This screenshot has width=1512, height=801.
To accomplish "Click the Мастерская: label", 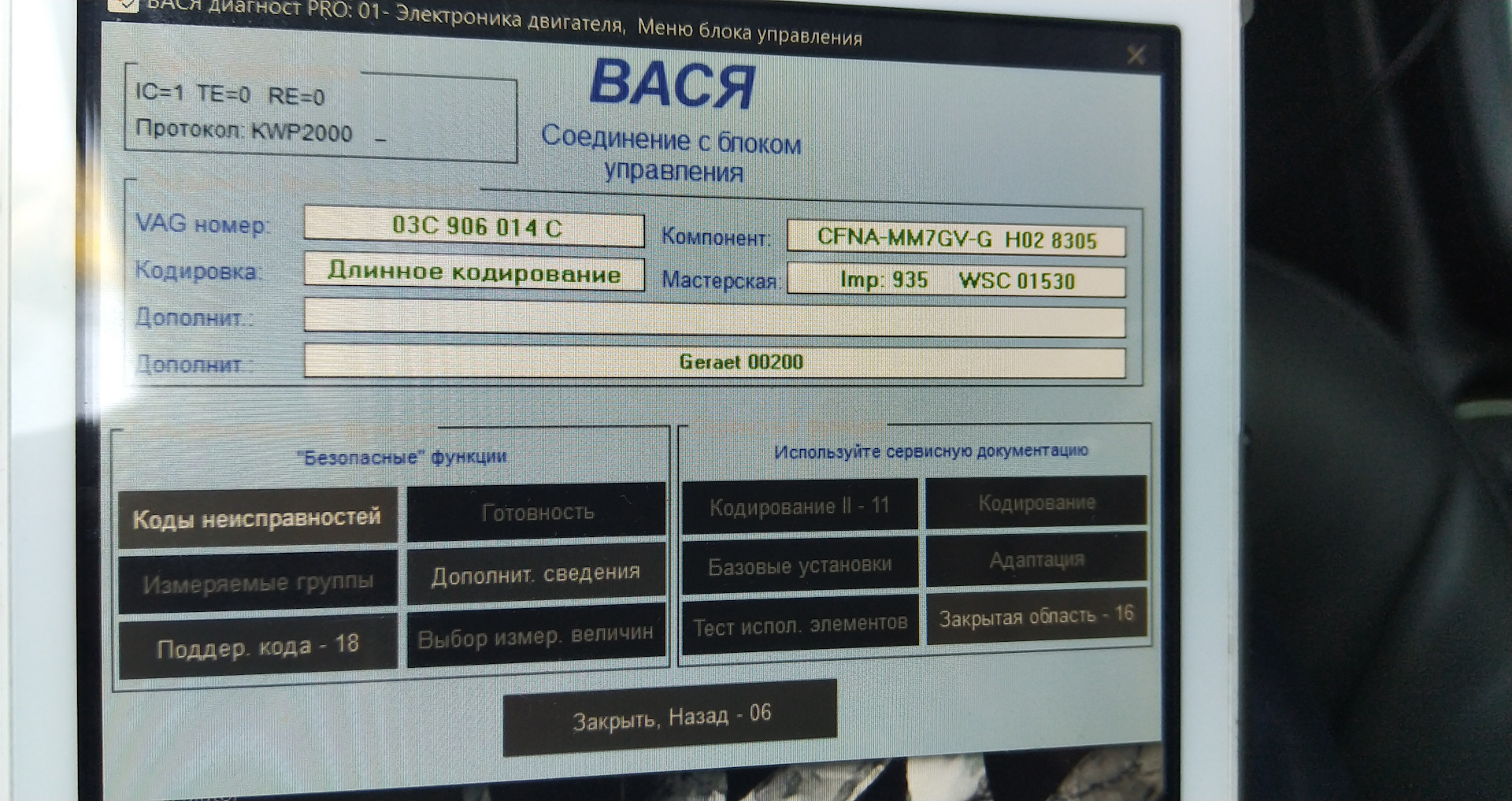I will tap(721, 280).
